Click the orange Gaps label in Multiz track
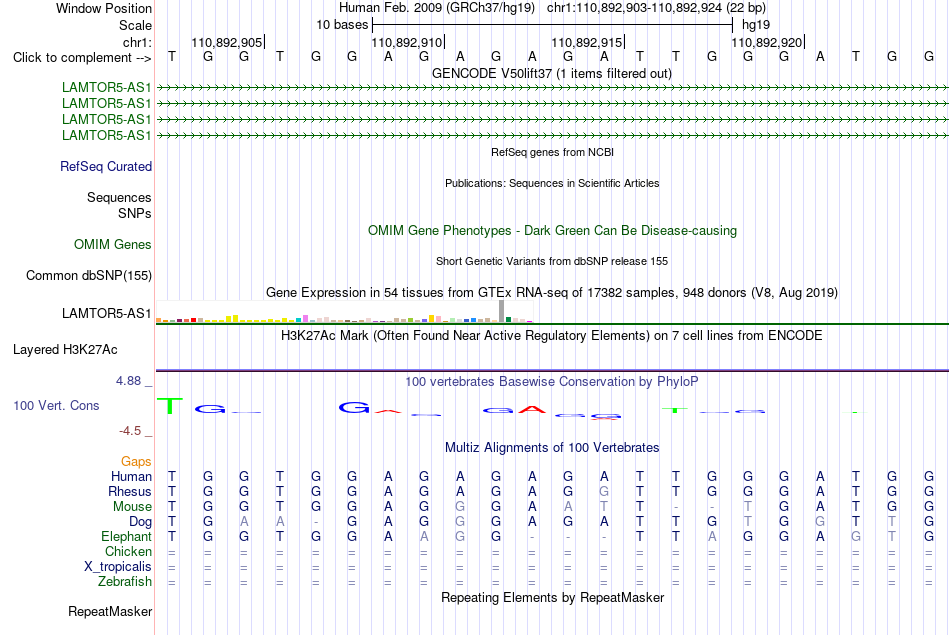Viewport: 950px width, 635px height. click(x=136, y=462)
